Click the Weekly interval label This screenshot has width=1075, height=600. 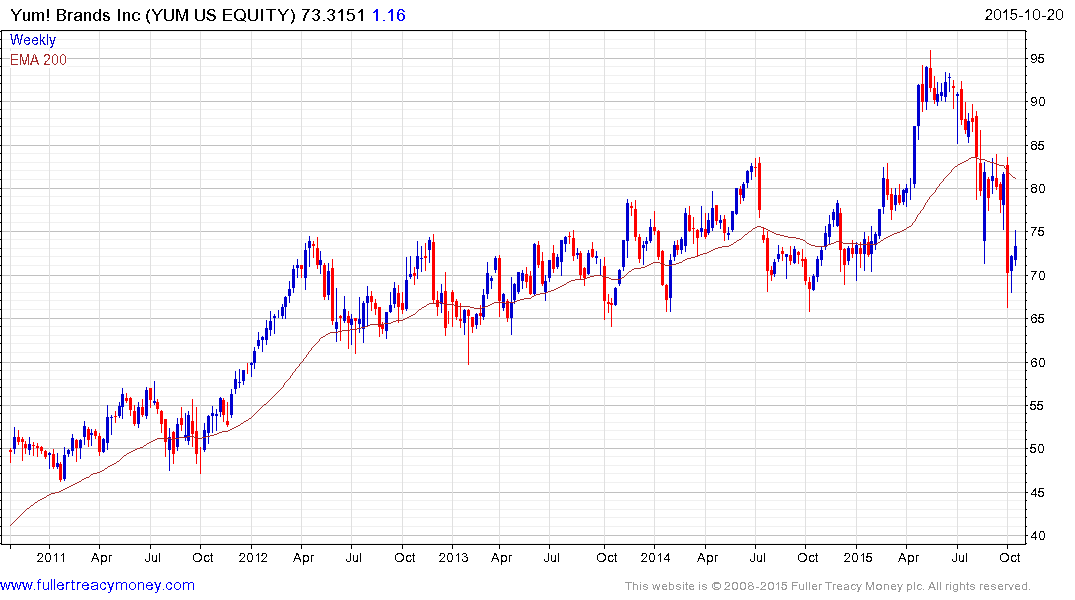point(33,40)
